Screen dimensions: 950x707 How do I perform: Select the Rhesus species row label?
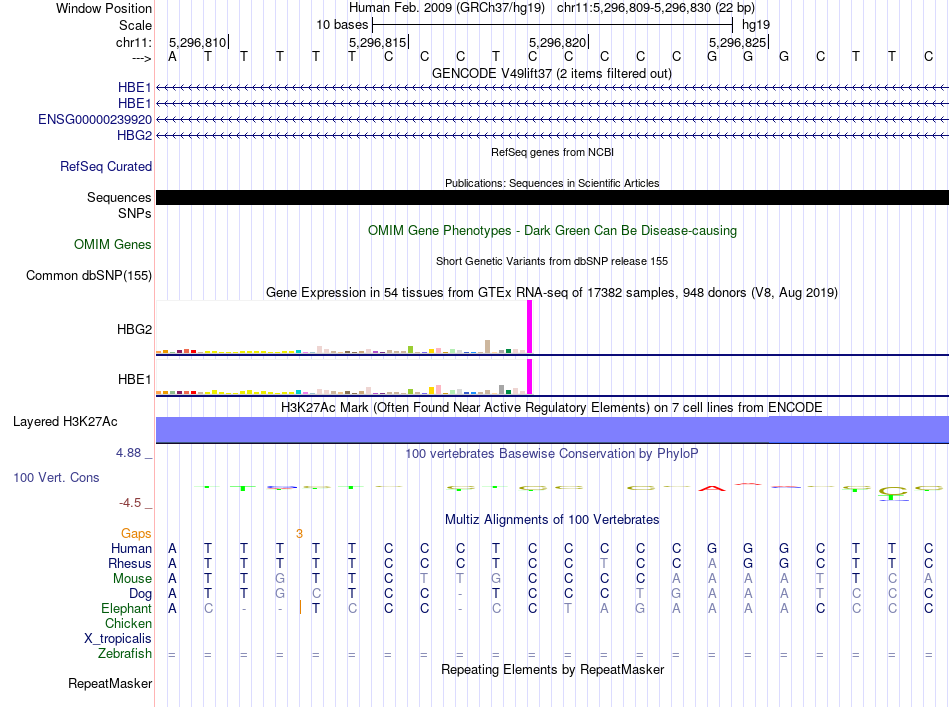[129, 563]
